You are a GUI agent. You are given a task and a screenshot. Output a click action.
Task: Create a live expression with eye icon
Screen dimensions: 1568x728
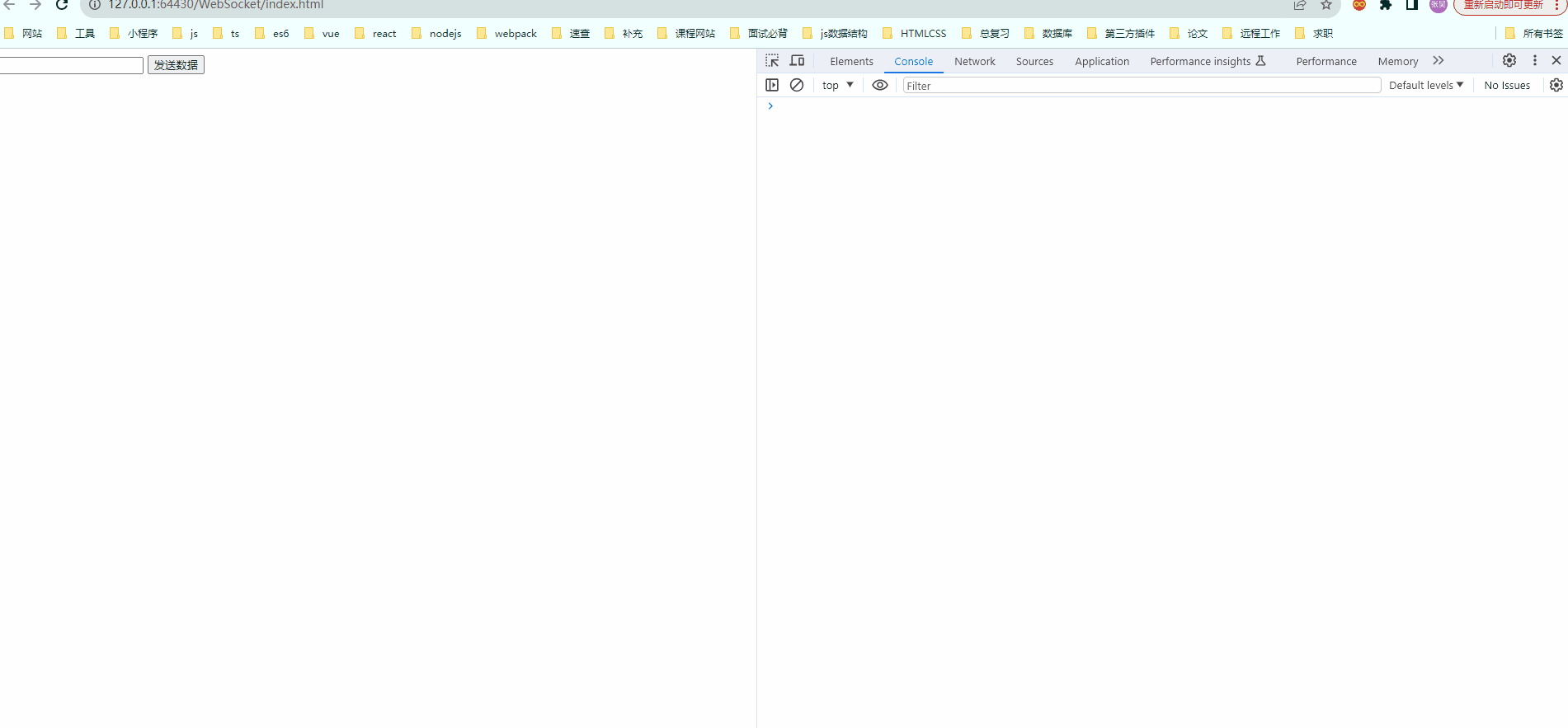pyautogui.click(x=880, y=85)
